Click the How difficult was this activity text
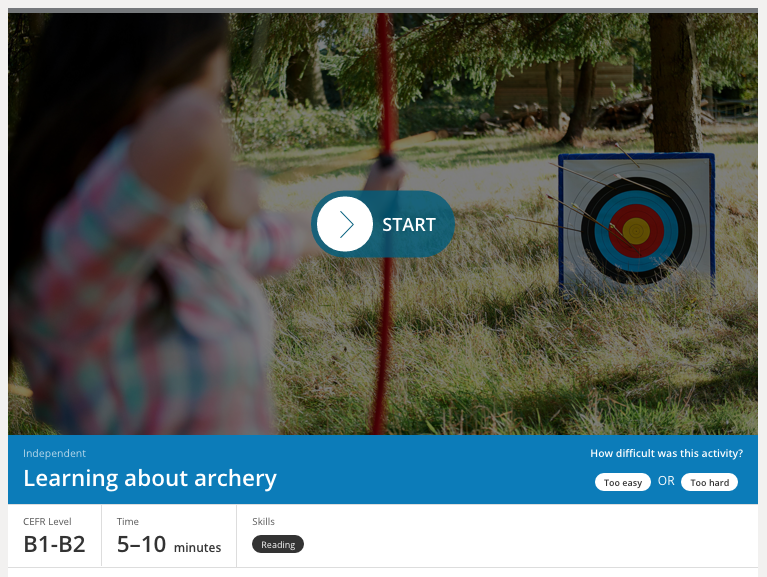The width and height of the screenshot is (767, 577). coord(666,453)
